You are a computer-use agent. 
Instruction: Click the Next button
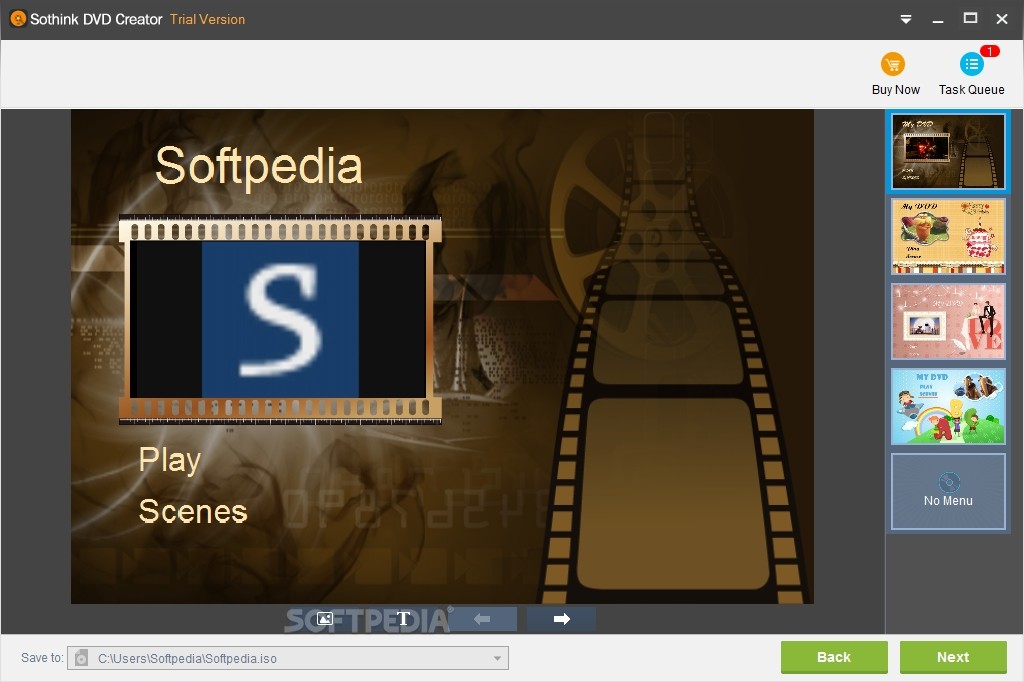click(x=953, y=657)
